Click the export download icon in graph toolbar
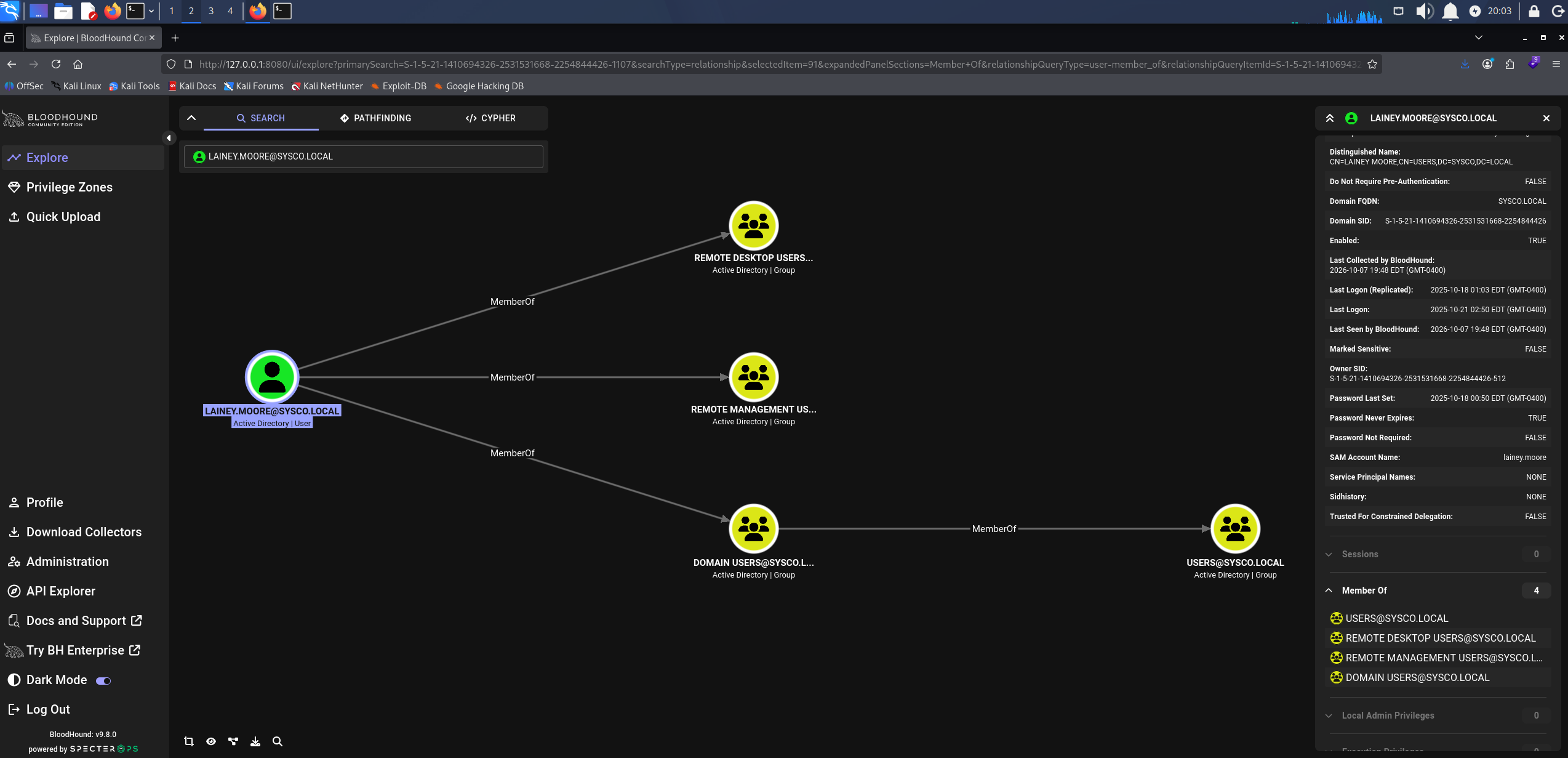This screenshot has width=1568, height=758. tap(255, 741)
